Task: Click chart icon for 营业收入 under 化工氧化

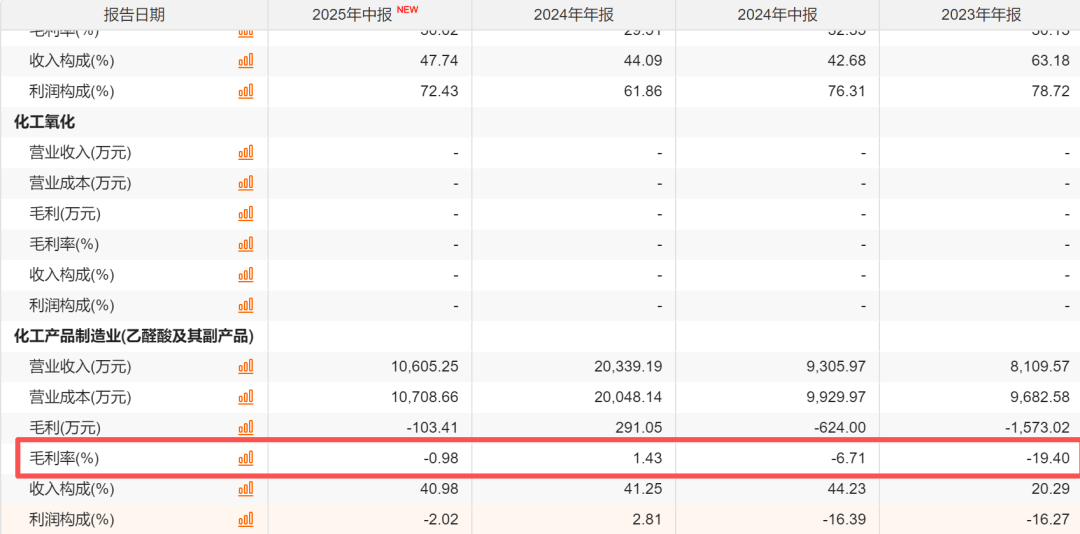Action: point(245,153)
